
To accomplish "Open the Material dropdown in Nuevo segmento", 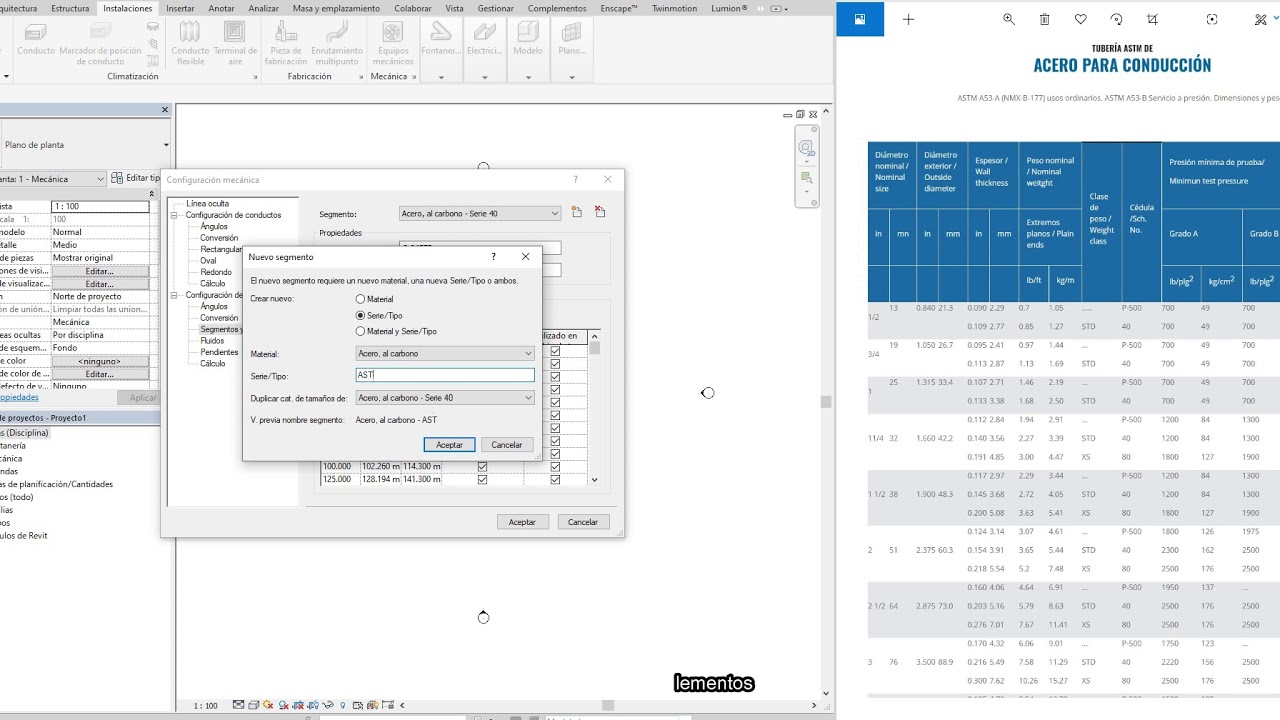I will (446, 353).
